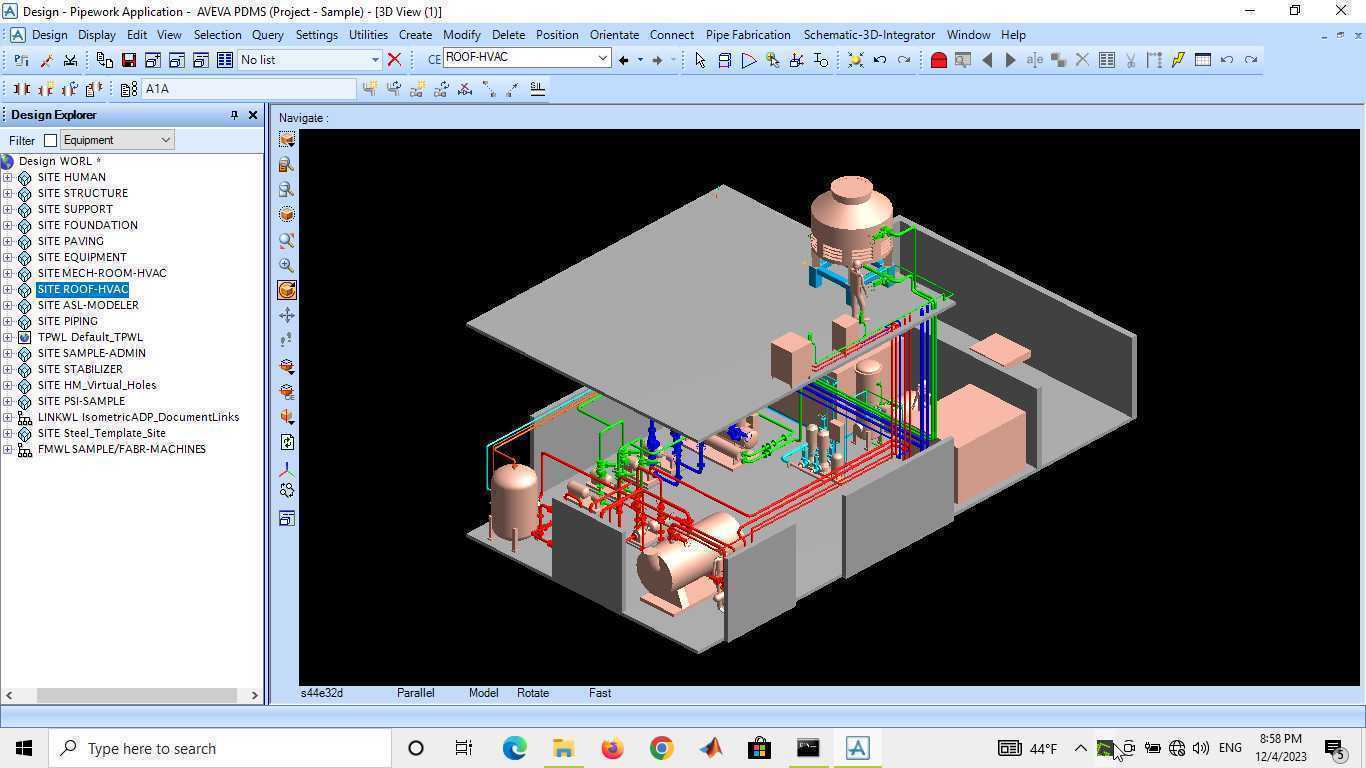Viewport: 1366px width, 768px height.
Task: Toggle the Filter checkbox in Design Explorer
Action: pyautogui.click(x=50, y=140)
